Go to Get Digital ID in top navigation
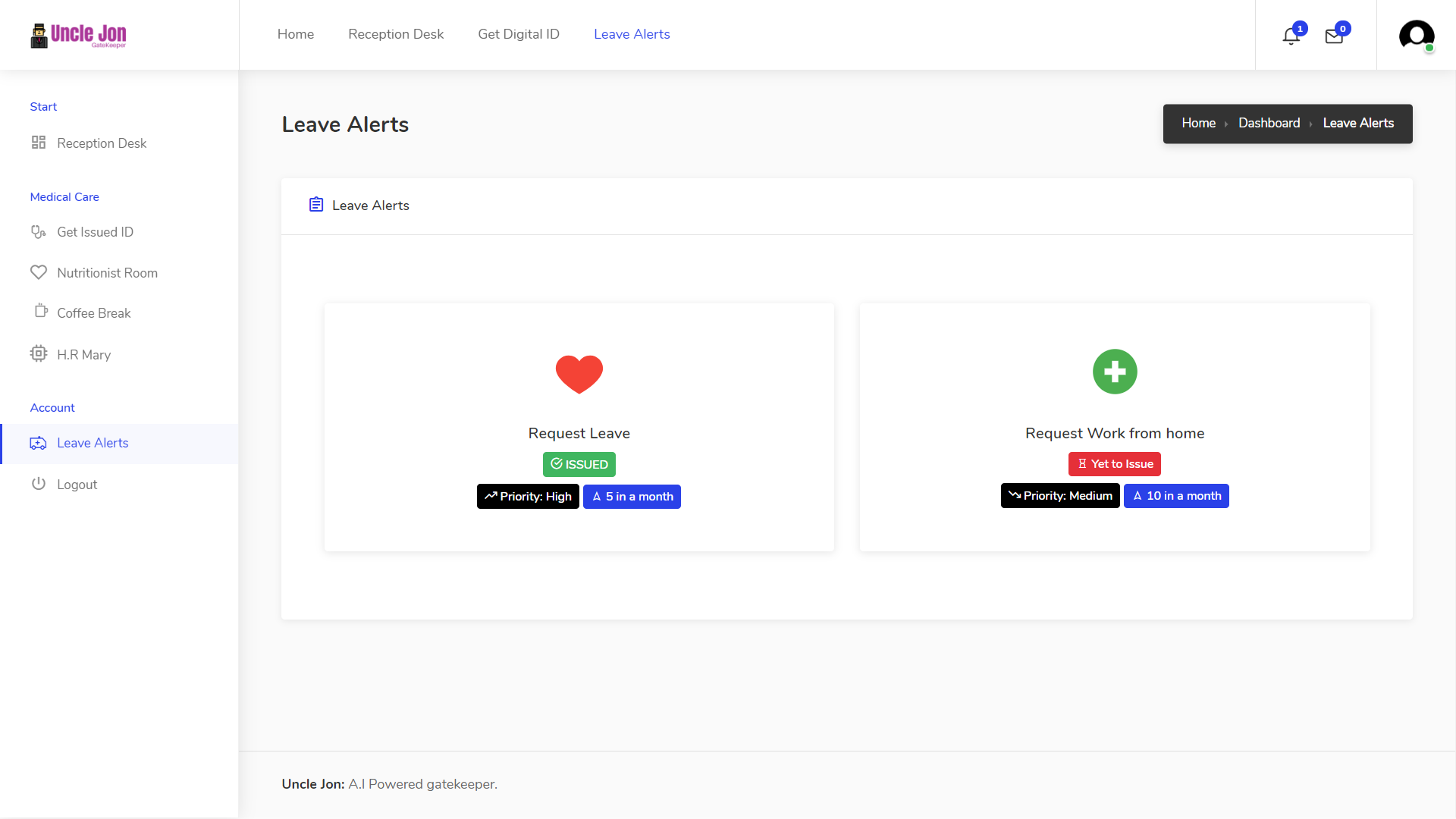The height and width of the screenshot is (819, 1456). (x=518, y=34)
